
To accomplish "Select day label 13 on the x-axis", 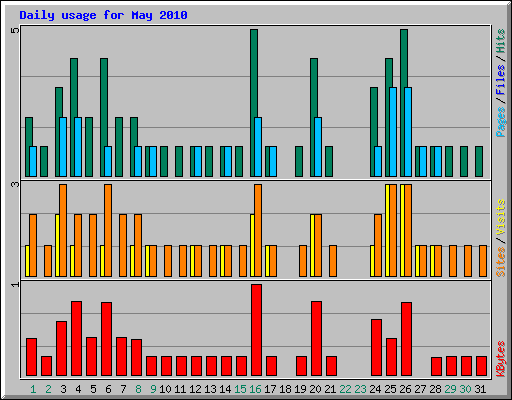I will tap(210, 389).
